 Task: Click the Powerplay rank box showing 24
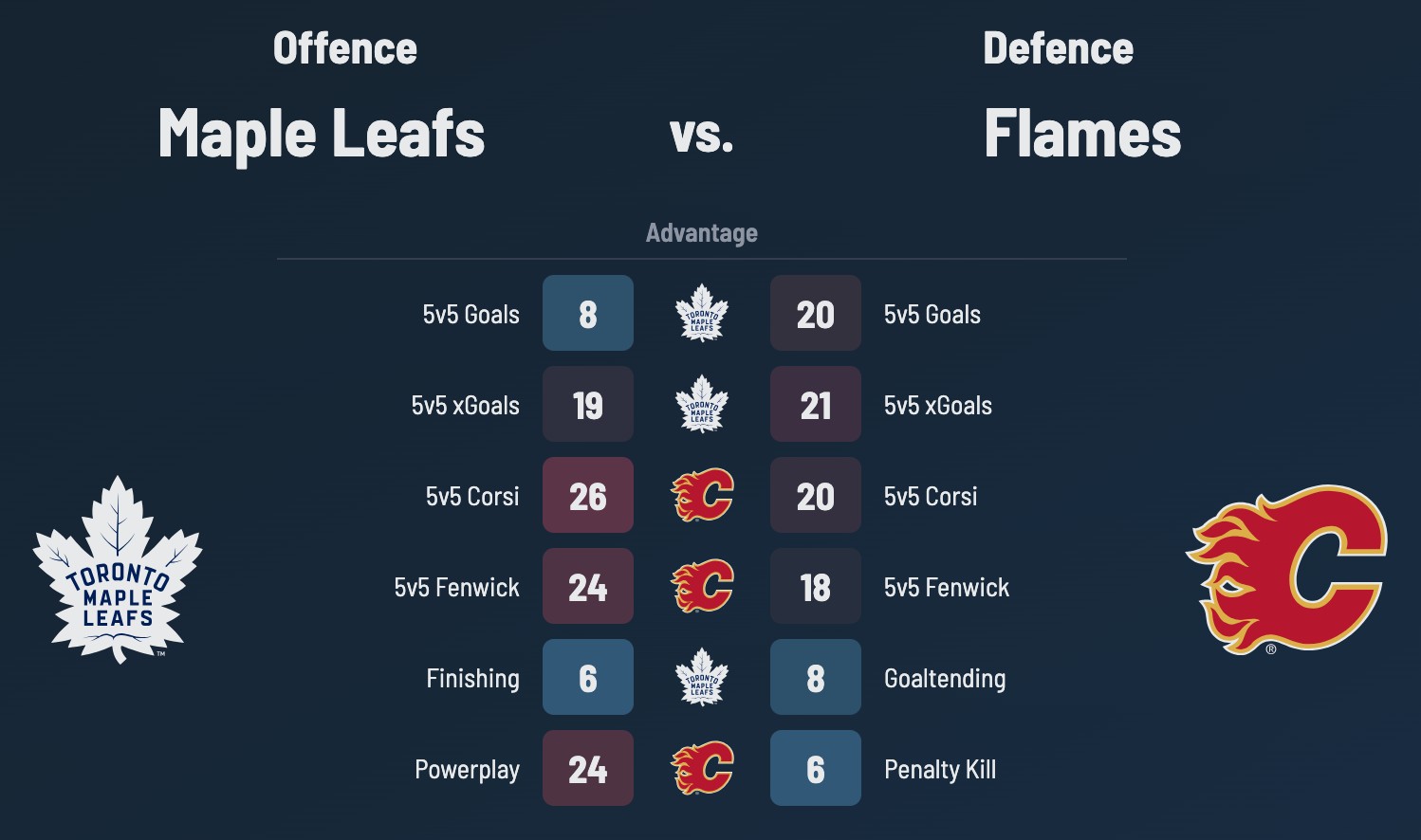tap(588, 768)
